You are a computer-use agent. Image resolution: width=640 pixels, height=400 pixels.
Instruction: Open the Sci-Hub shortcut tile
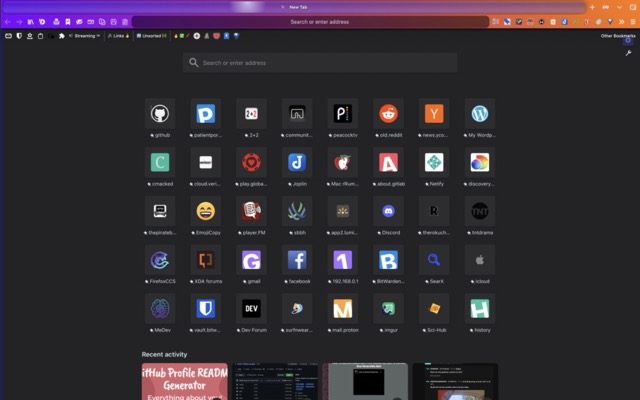click(x=434, y=309)
